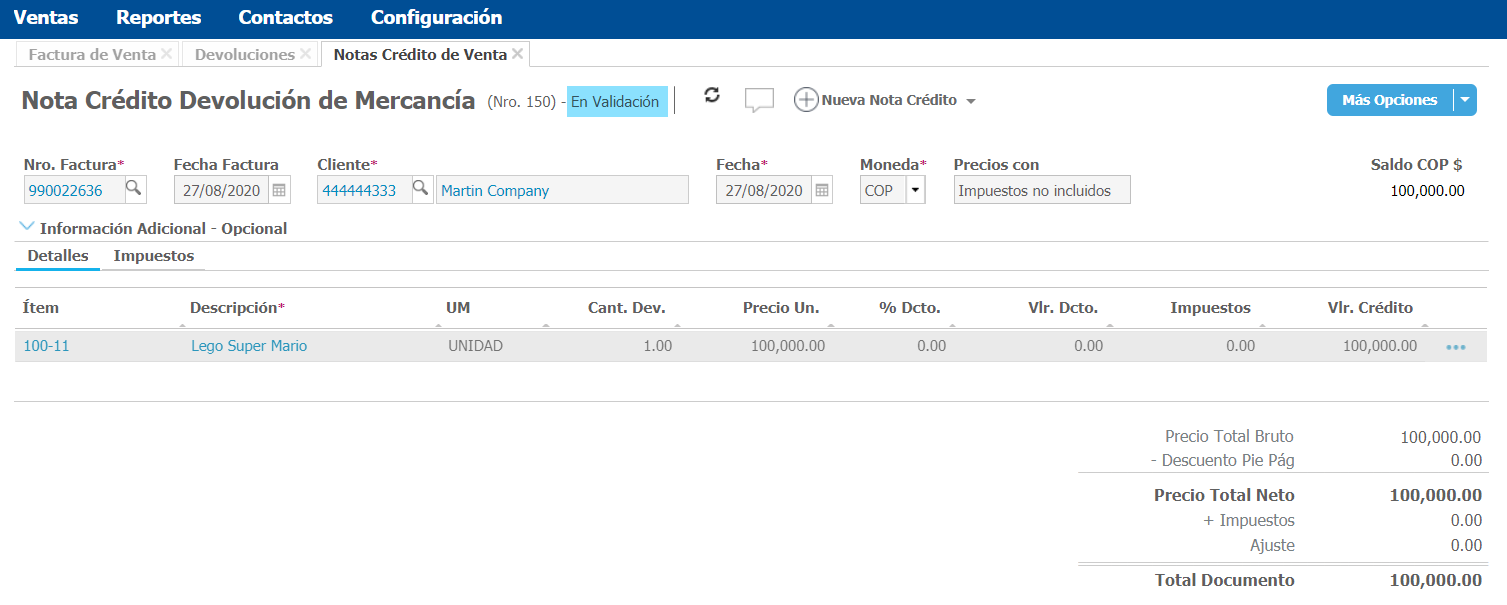Image resolution: width=1507 pixels, height=605 pixels.
Task: Open the Fecha Factura calendar picker
Action: pos(279,190)
